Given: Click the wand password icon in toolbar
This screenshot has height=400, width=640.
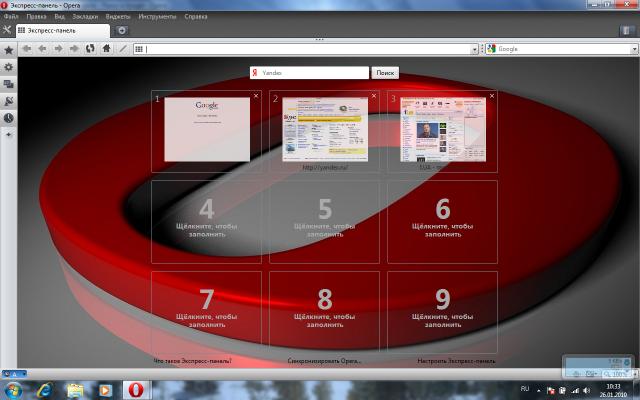Looking at the screenshot, I should 122,49.
